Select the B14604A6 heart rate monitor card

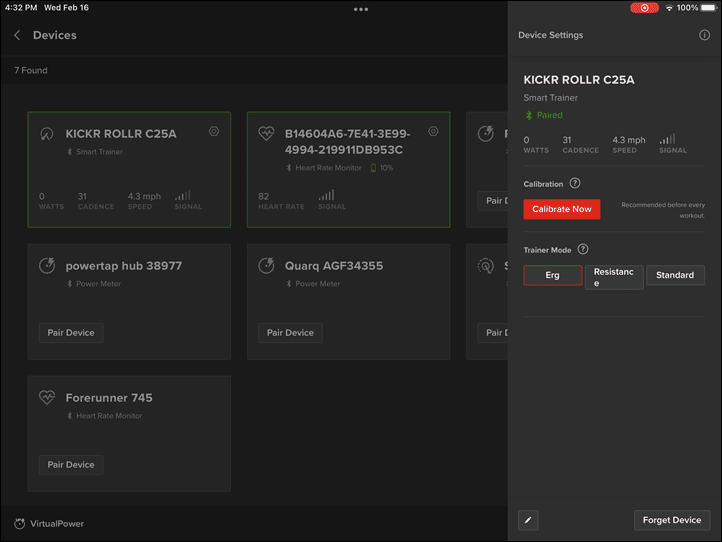[x=349, y=169]
